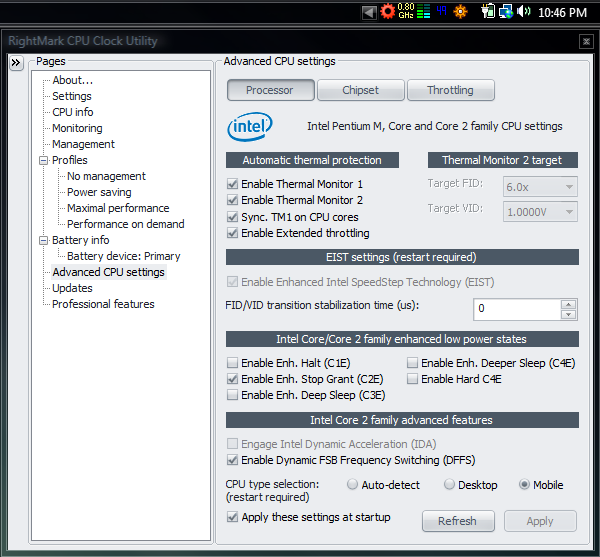Select the Performance on demand profile
Screen dimensions: 600x557
point(126,224)
